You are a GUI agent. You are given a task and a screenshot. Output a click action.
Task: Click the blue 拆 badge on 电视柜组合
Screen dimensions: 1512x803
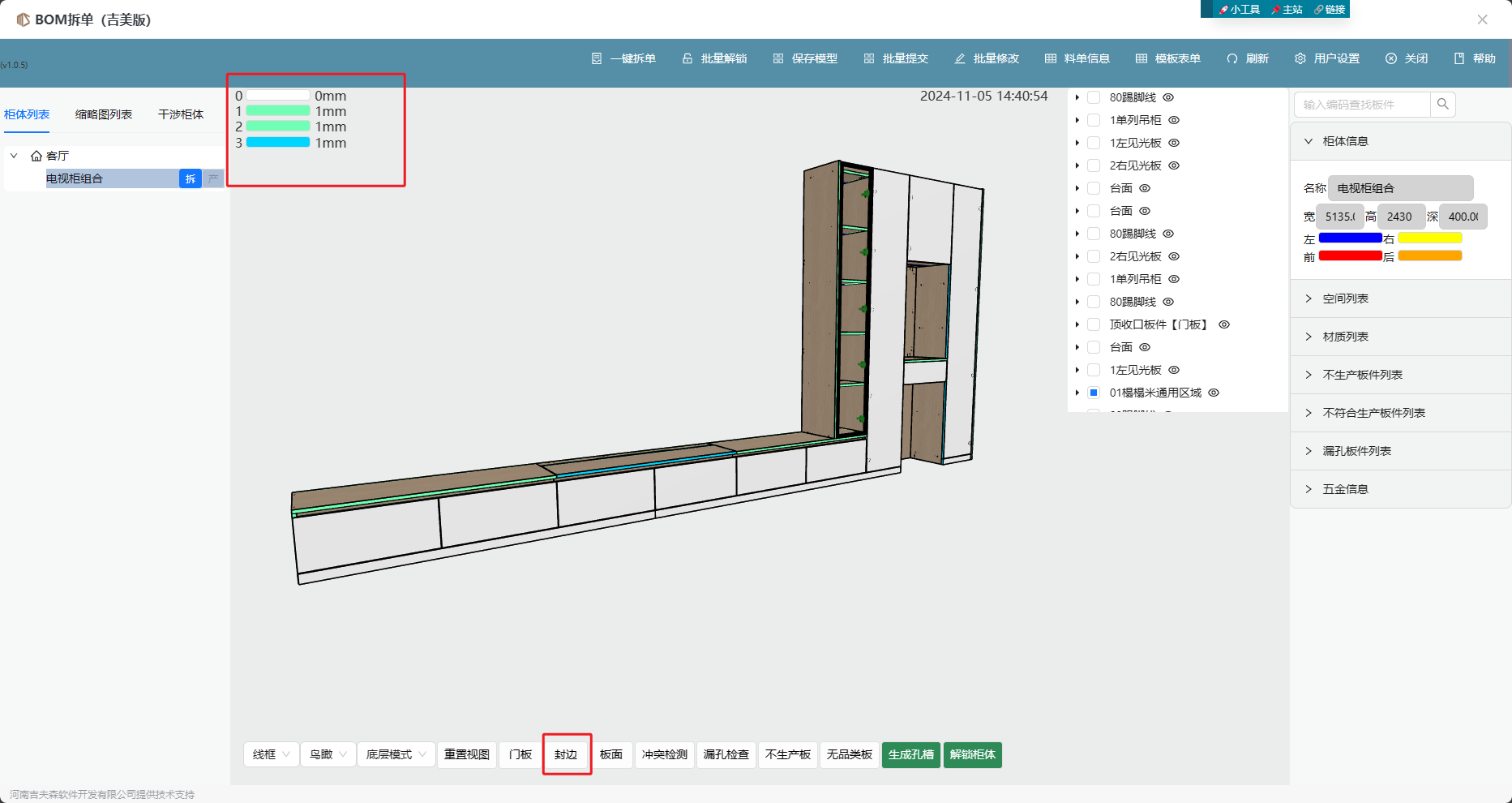coord(191,178)
